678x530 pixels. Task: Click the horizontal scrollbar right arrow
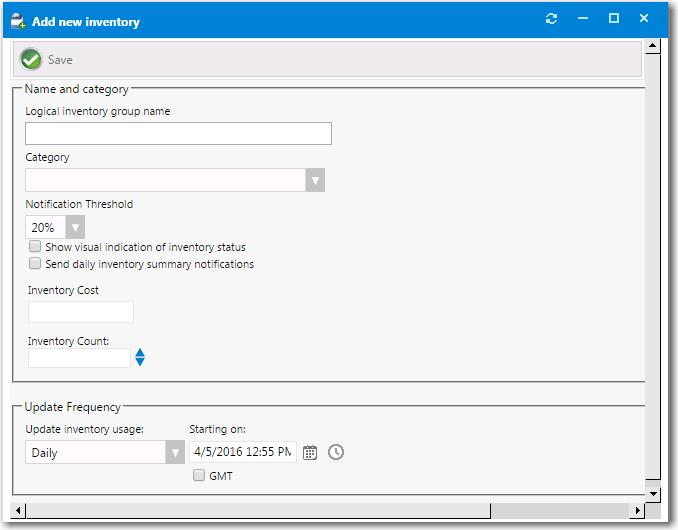tap(637, 511)
